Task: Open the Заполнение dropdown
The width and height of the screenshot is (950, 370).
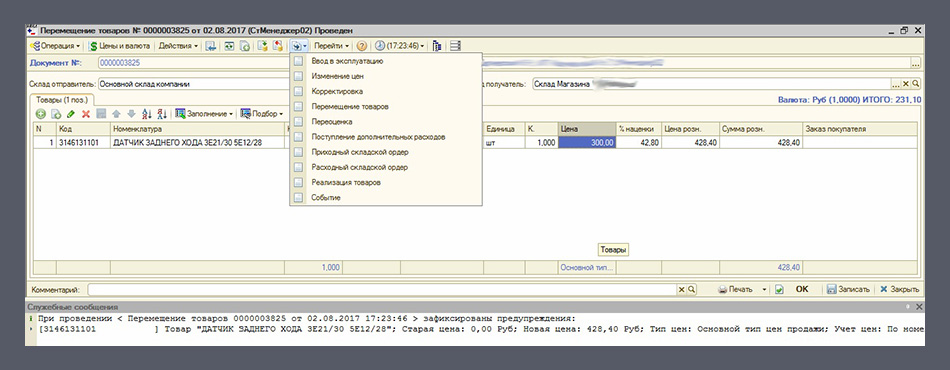Action: pos(204,114)
